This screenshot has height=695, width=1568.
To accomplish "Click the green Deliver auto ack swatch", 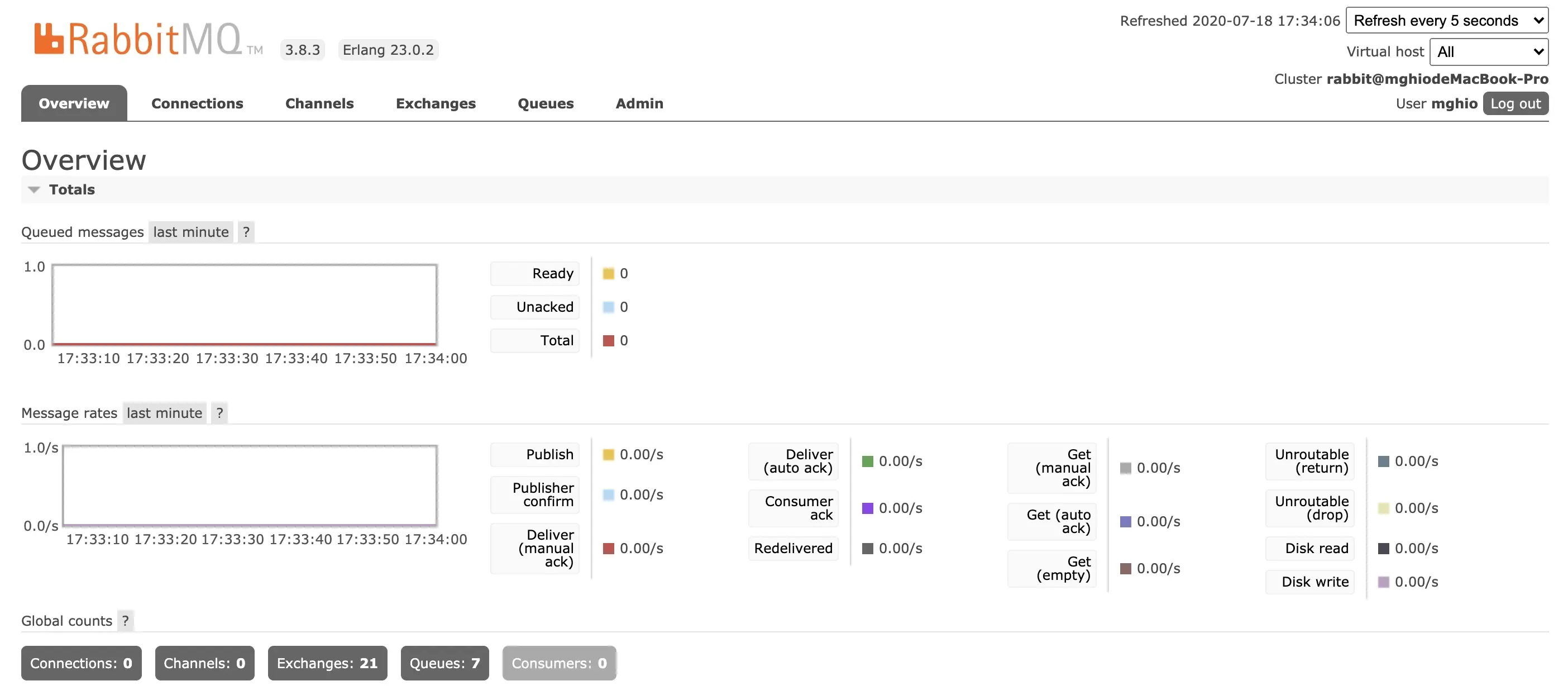I will pyautogui.click(x=867, y=461).
